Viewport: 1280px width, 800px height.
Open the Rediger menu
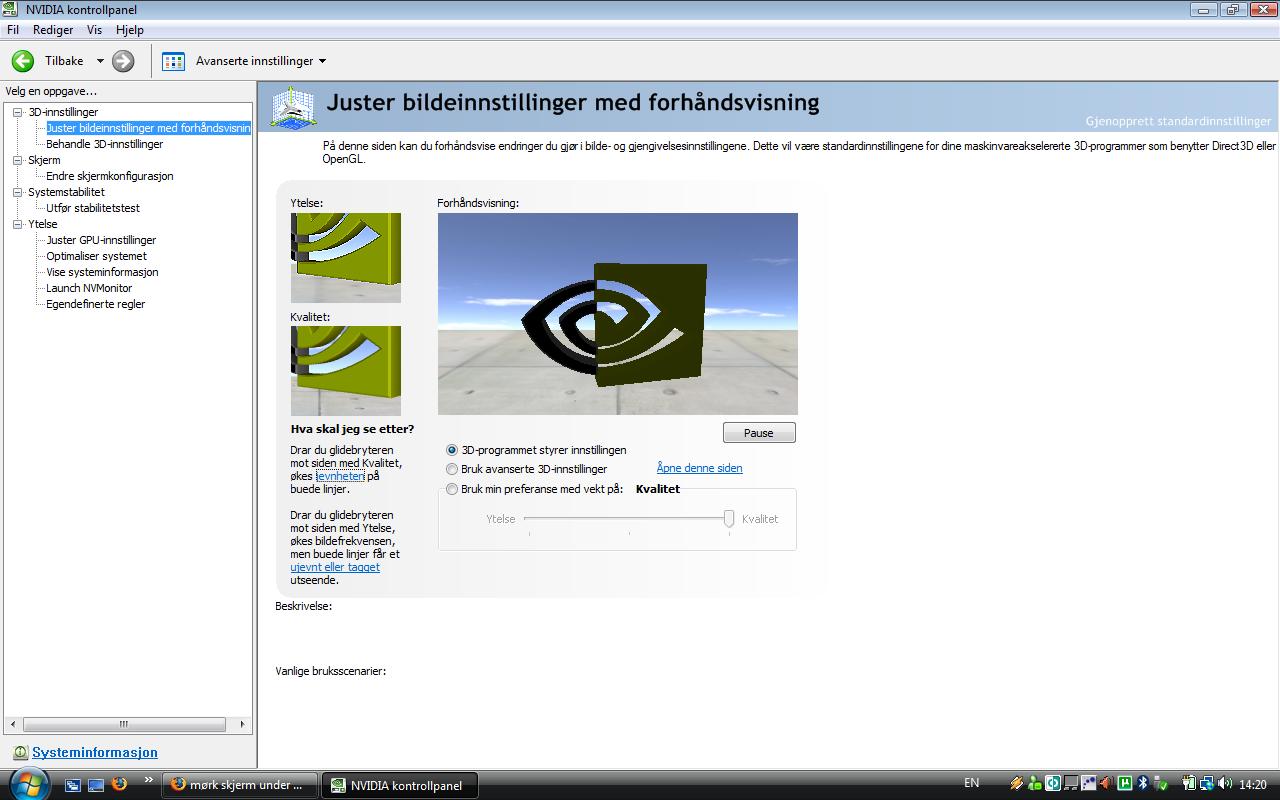point(53,30)
